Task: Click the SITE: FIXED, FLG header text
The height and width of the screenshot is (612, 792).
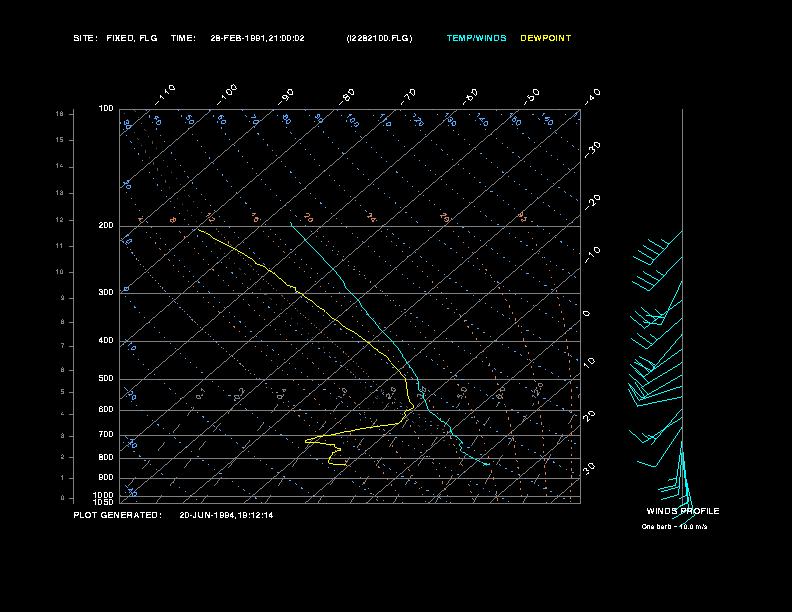Action: tap(115, 38)
